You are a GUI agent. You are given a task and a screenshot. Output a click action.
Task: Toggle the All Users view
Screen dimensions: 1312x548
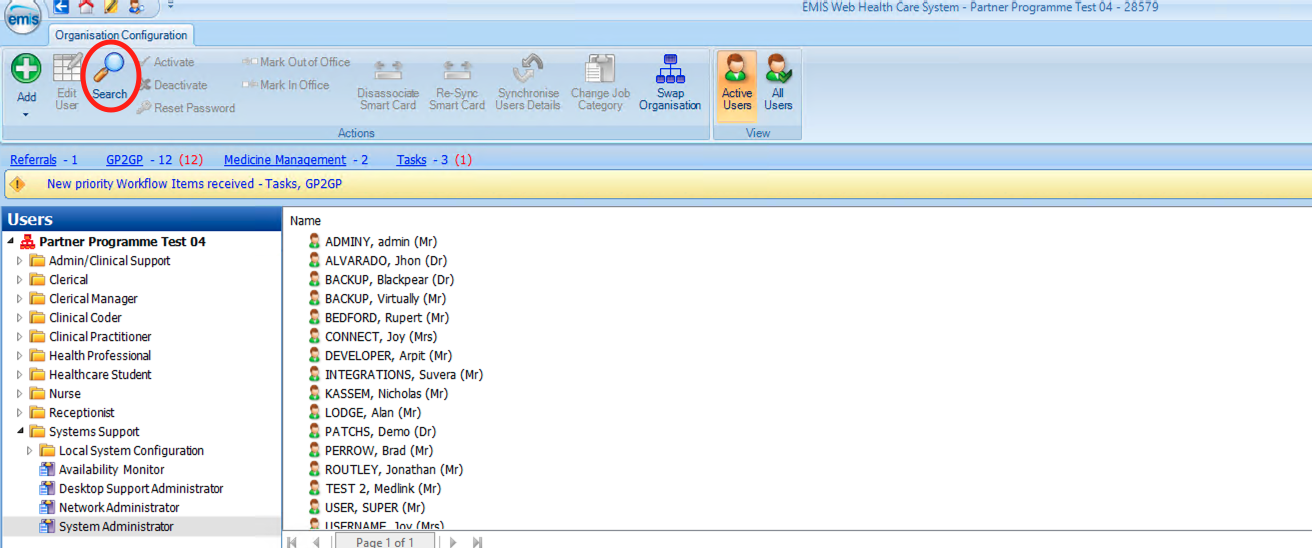pyautogui.click(x=778, y=83)
